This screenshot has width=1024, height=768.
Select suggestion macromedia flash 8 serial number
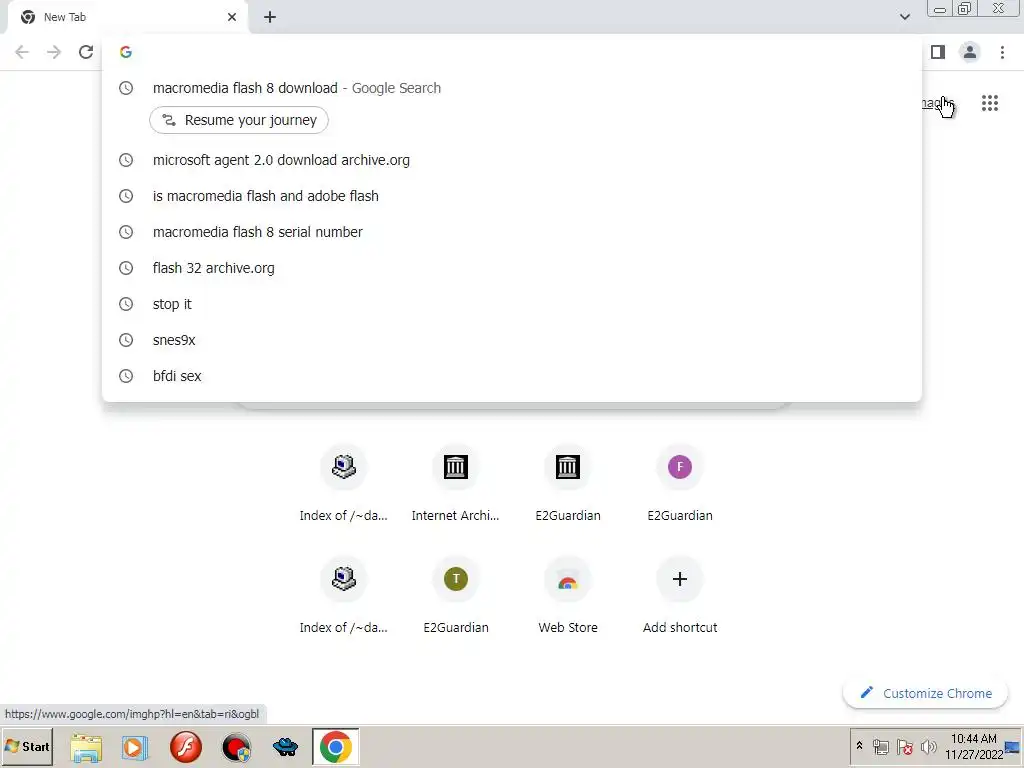[x=512, y=232]
